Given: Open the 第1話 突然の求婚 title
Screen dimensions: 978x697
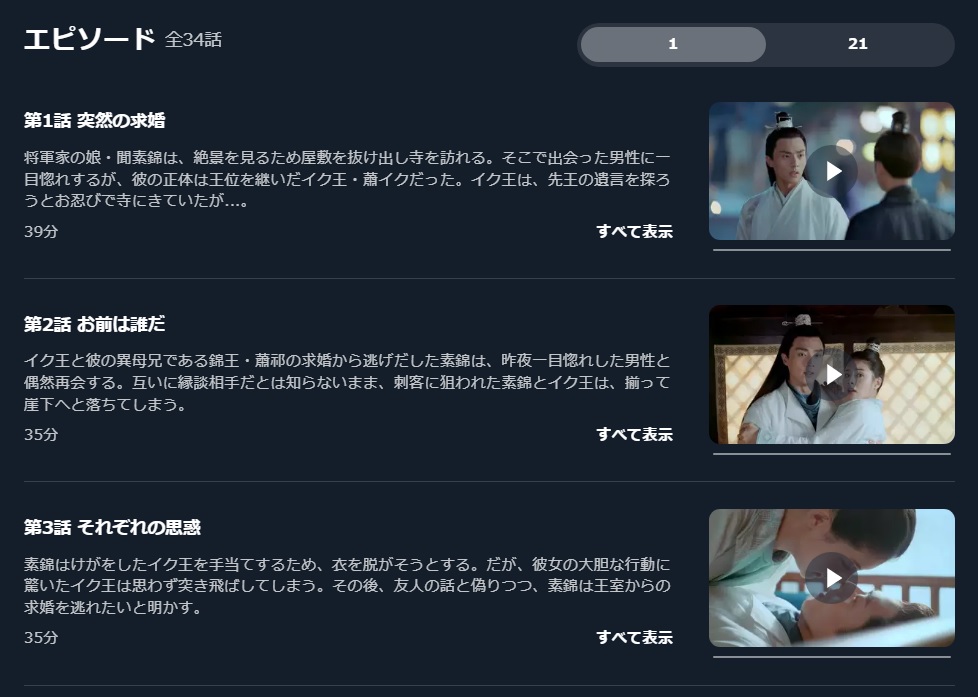Looking at the screenshot, I should tap(95, 120).
